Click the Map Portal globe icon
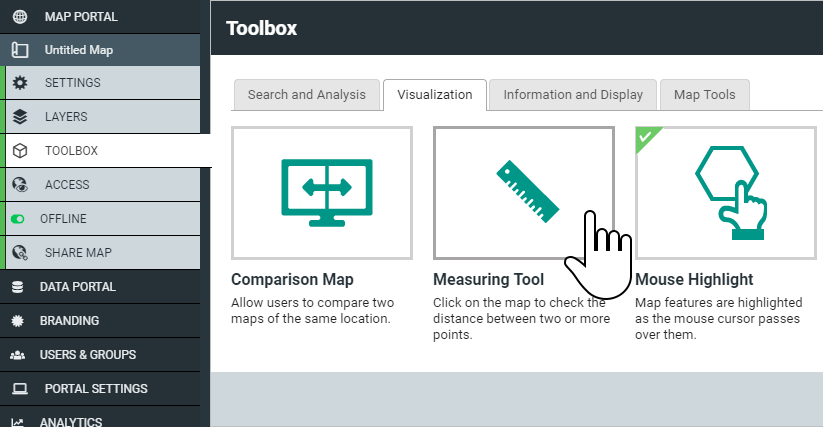This screenshot has width=823, height=427. [20, 17]
